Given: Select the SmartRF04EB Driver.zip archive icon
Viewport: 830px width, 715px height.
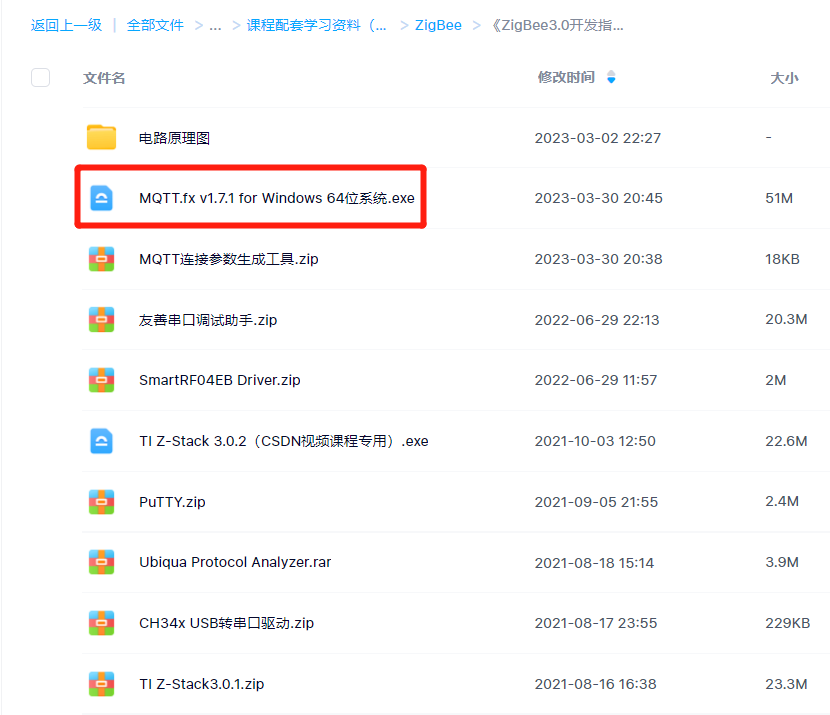Looking at the screenshot, I should click(x=100, y=380).
